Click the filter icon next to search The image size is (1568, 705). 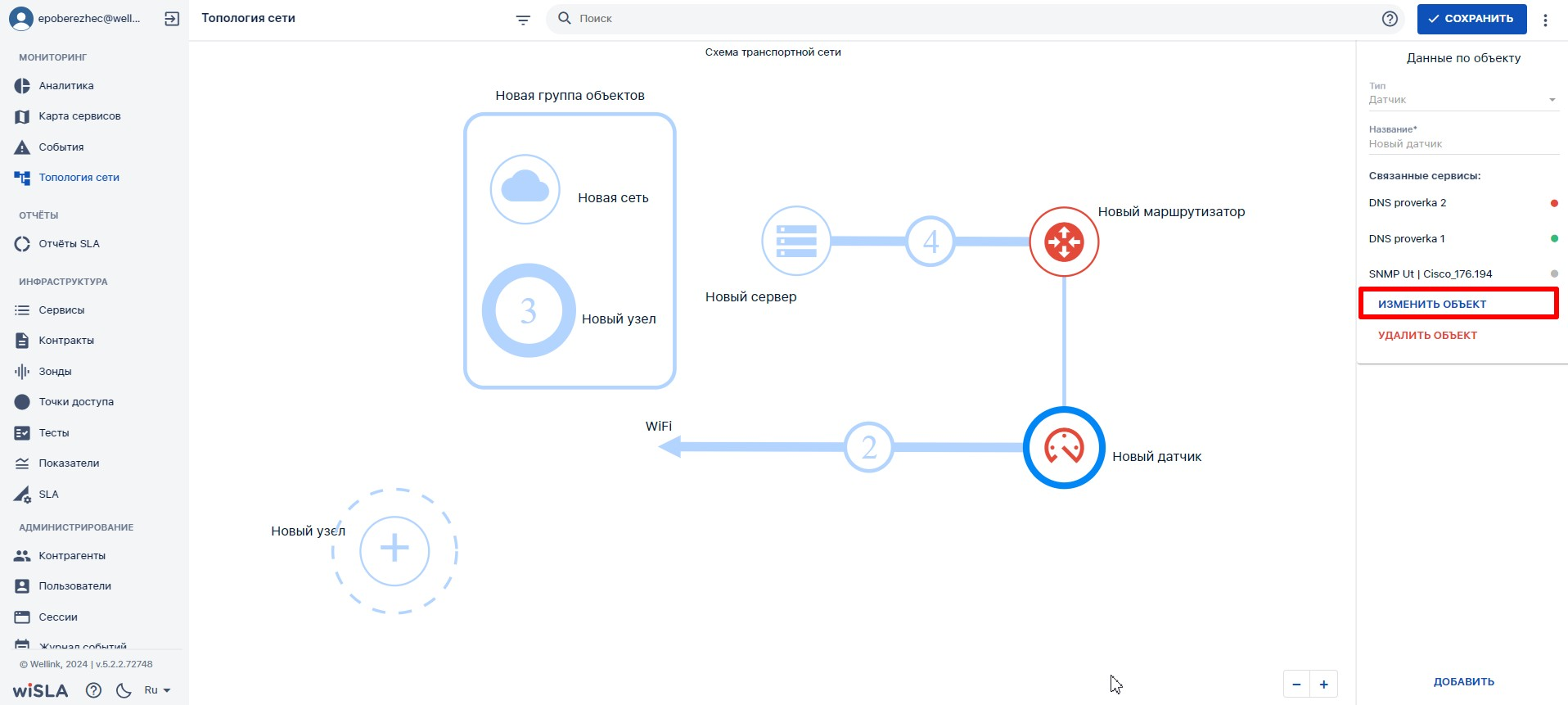[x=523, y=20]
